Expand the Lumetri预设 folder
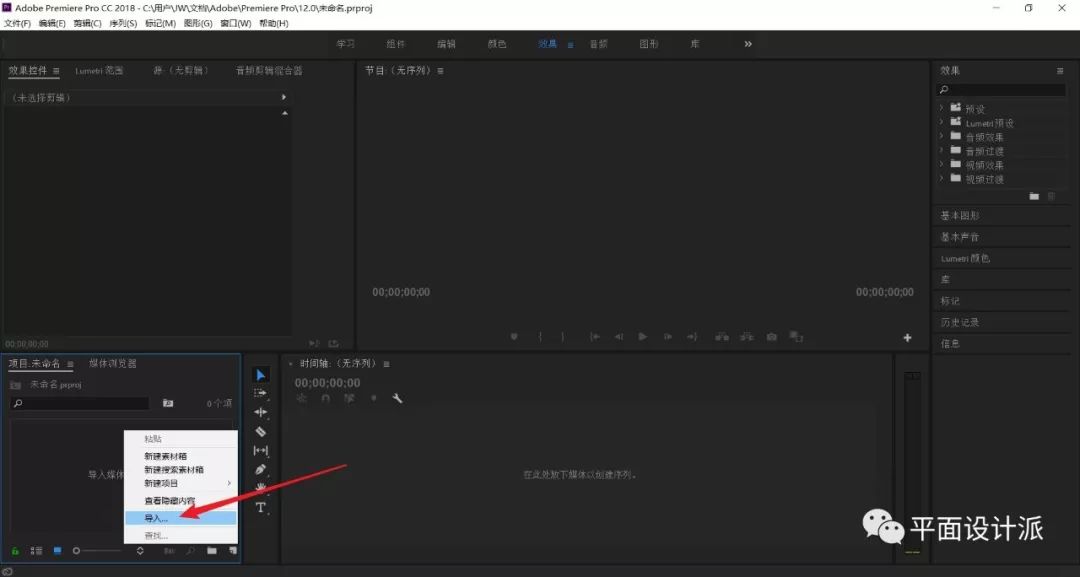This screenshot has width=1080, height=577. 942,123
